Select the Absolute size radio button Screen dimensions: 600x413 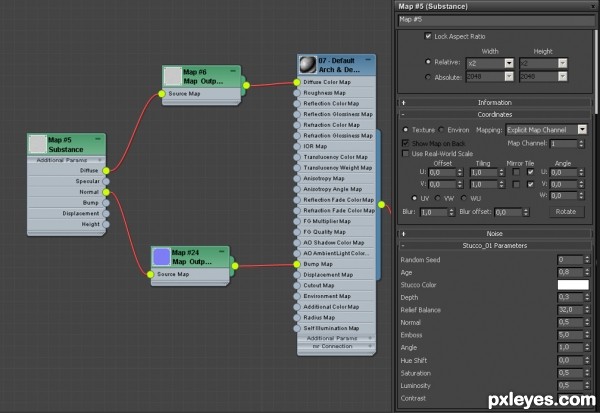(428, 77)
